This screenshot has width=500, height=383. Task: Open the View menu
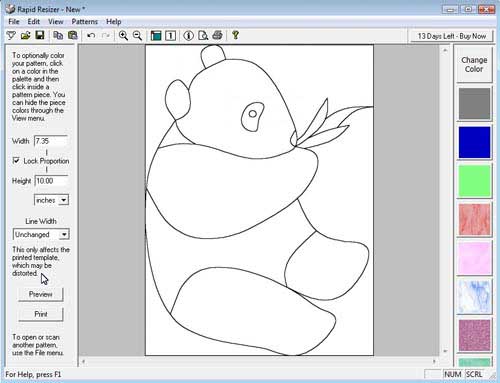pyautogui.click(x=56, y=22)
